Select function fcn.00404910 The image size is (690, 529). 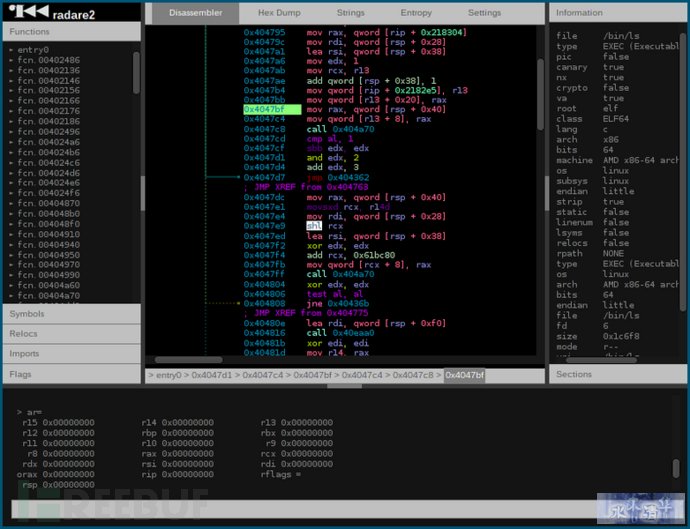click(48, 234)
